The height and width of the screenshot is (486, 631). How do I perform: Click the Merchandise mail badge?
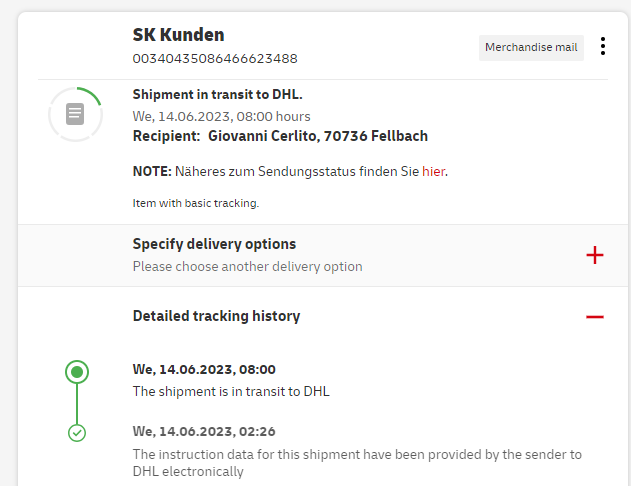coord(531,47)
